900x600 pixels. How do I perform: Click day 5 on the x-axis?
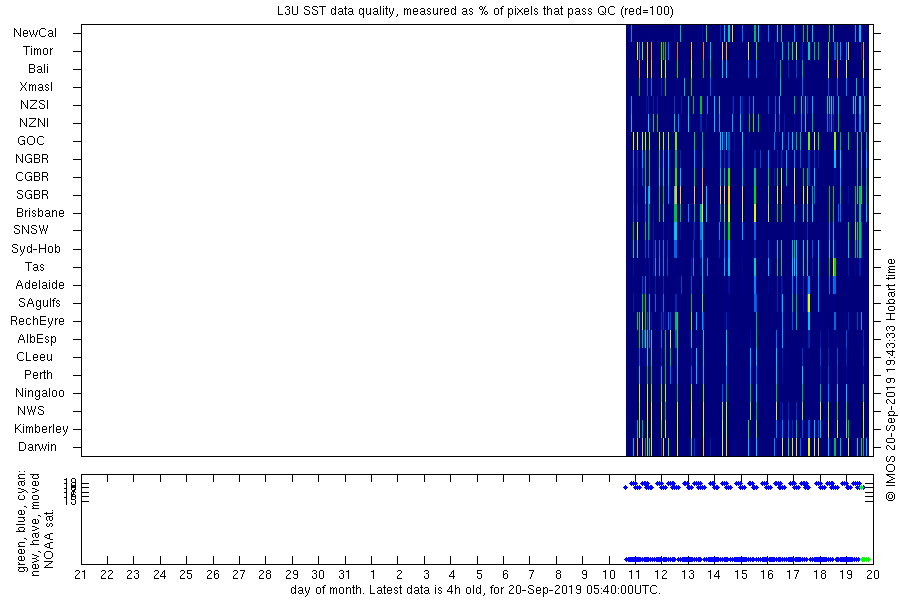pyautogui.click(x=479, y=575)
